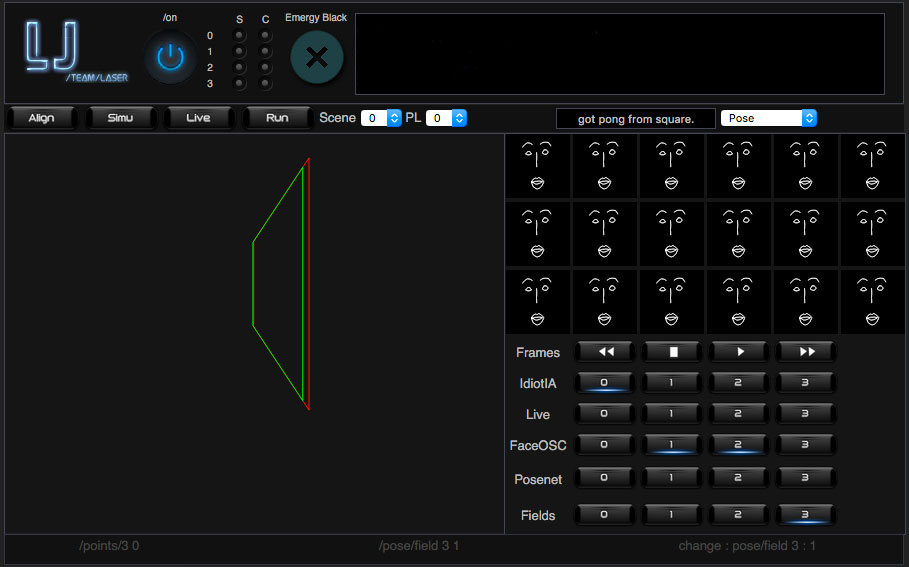Viewport: 909px width, 567px height.
Task: Toggle C indicator for laser 1
Action: 265,52
